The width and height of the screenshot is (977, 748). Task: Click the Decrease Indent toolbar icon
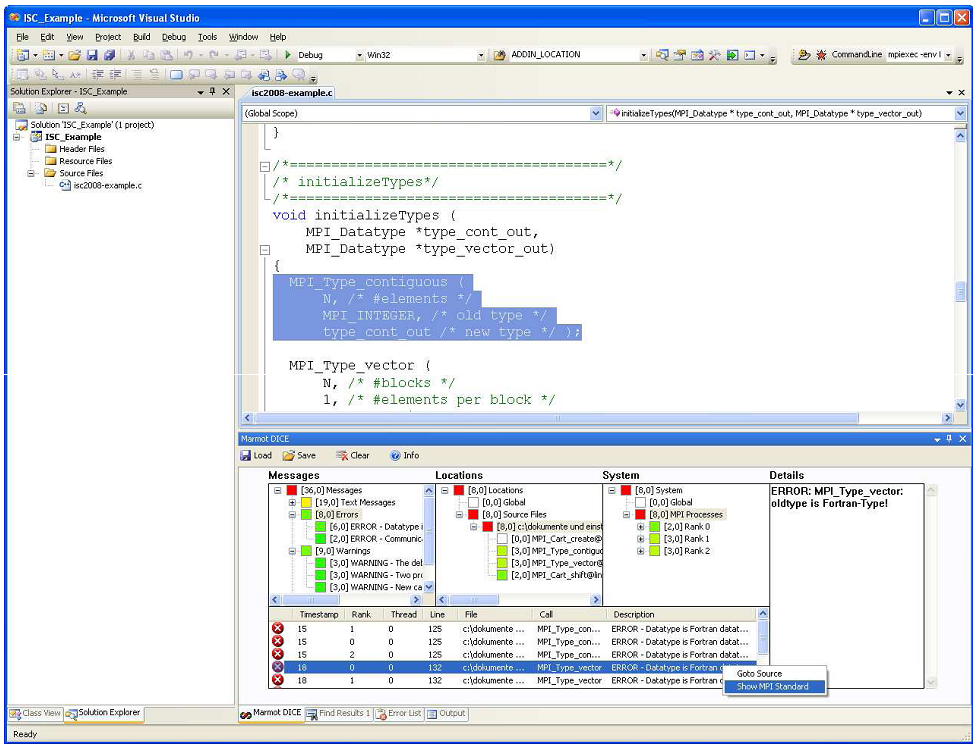tap(98, 75)
